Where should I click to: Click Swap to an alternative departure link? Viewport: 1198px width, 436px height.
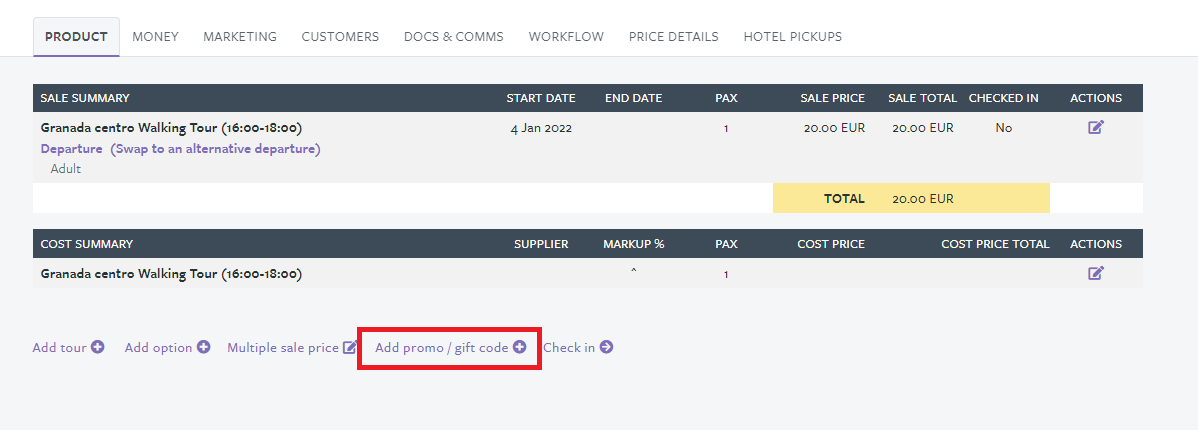(215, 149)
